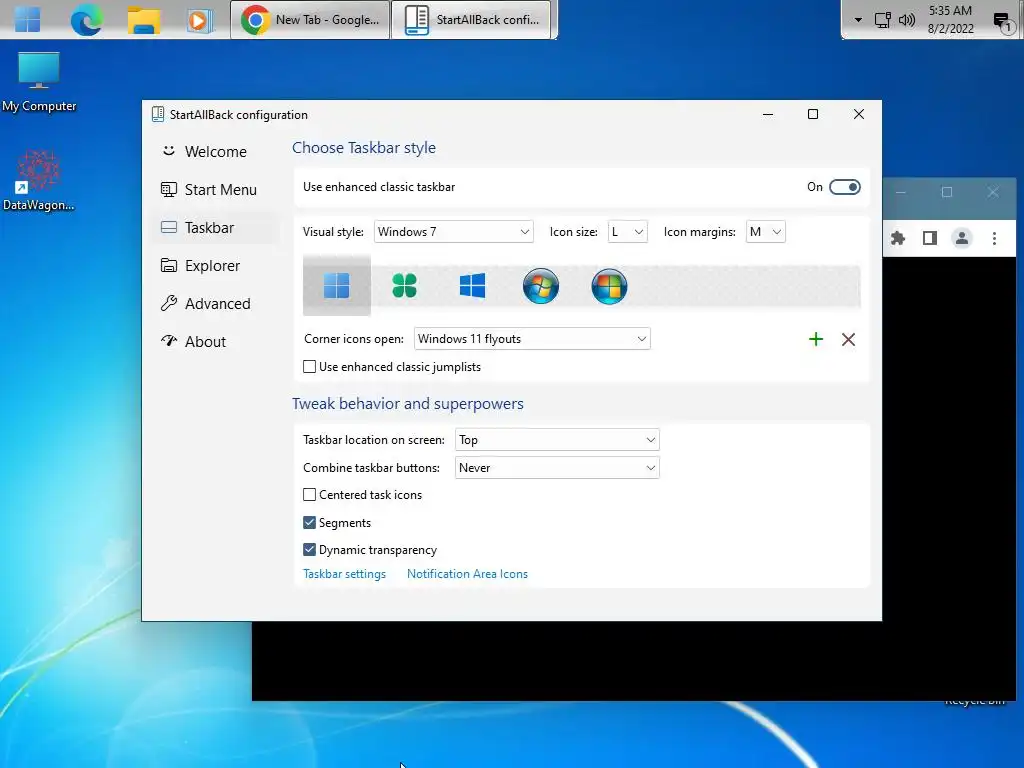Pick the Windows 10 flat logo start icon
Image resolution: width=1024 pixels, height=768 pixels.
coord(472,285)
